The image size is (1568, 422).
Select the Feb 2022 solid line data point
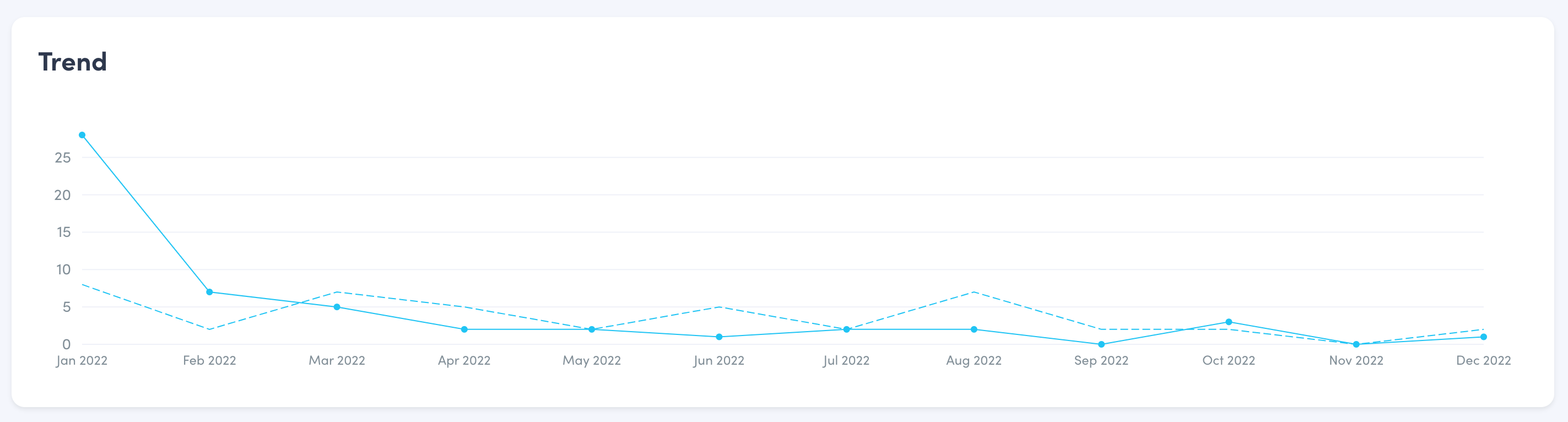[209, 293]
